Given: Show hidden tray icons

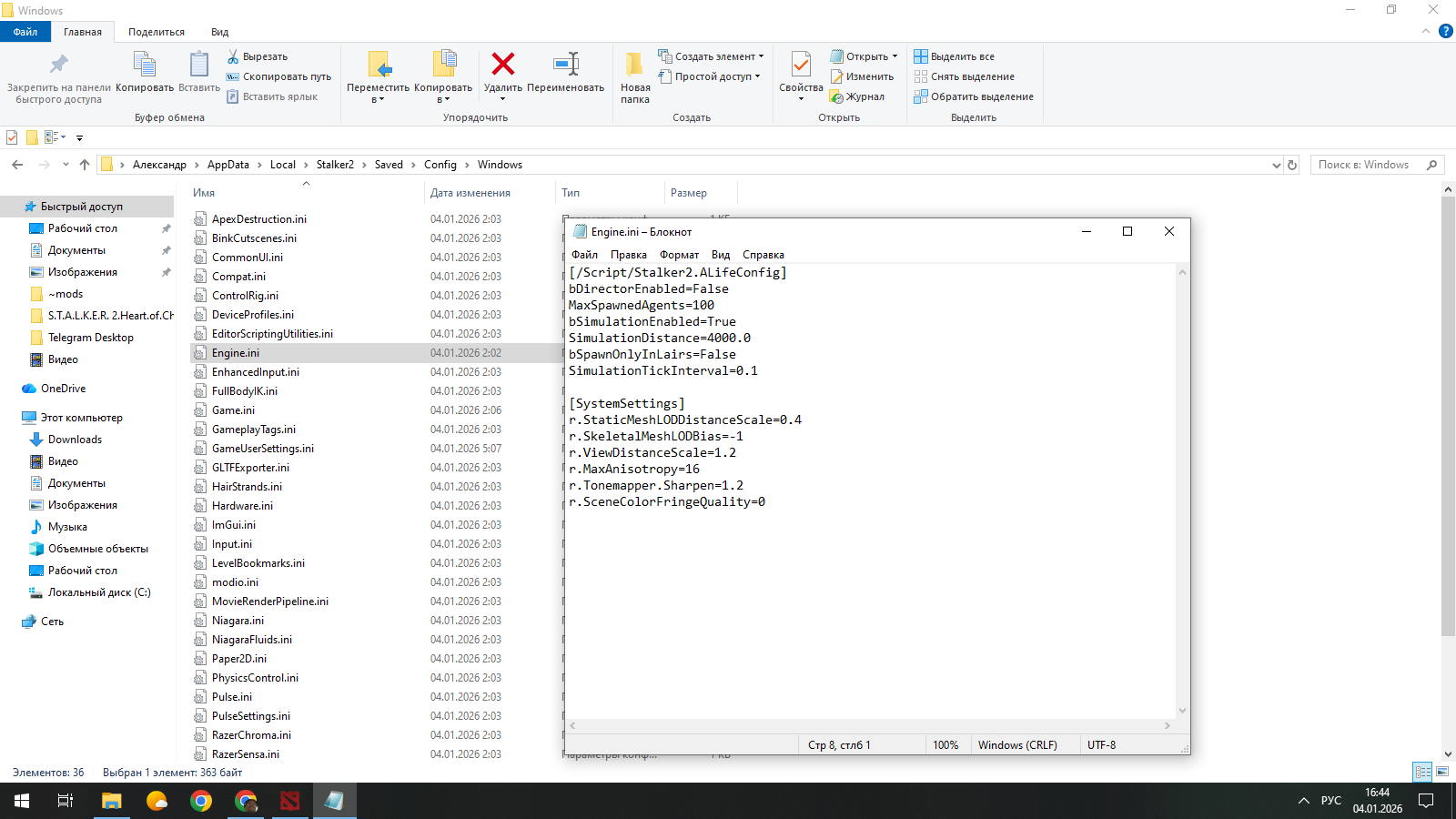Looking at the screenshot, I should click(x=1303, y=801).
